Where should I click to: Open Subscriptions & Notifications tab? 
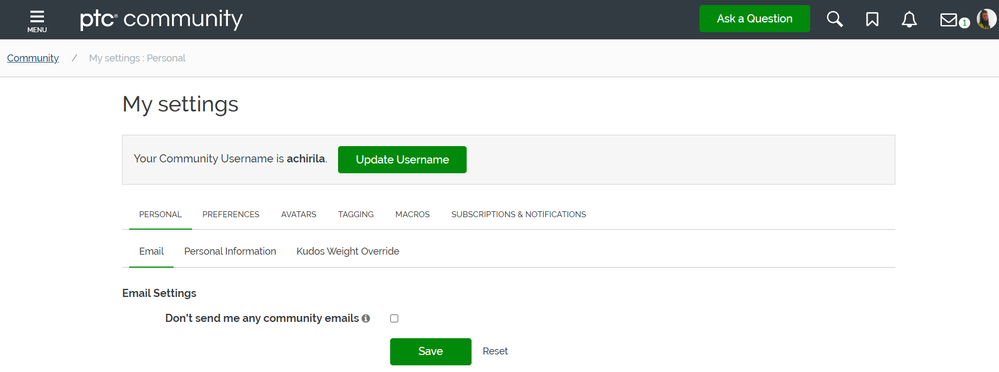click(519, 215)
